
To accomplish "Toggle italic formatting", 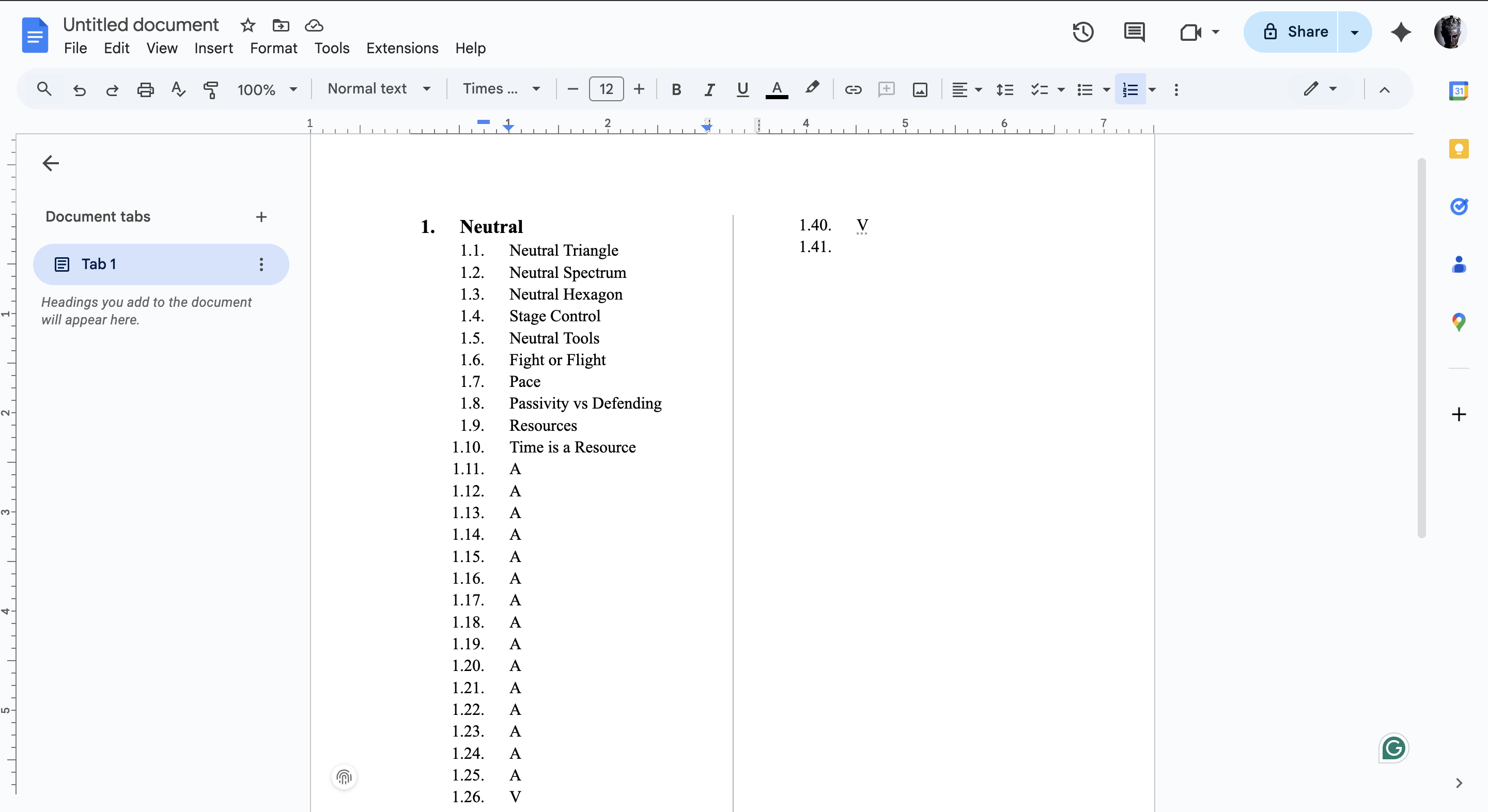I will click(709, 89).
